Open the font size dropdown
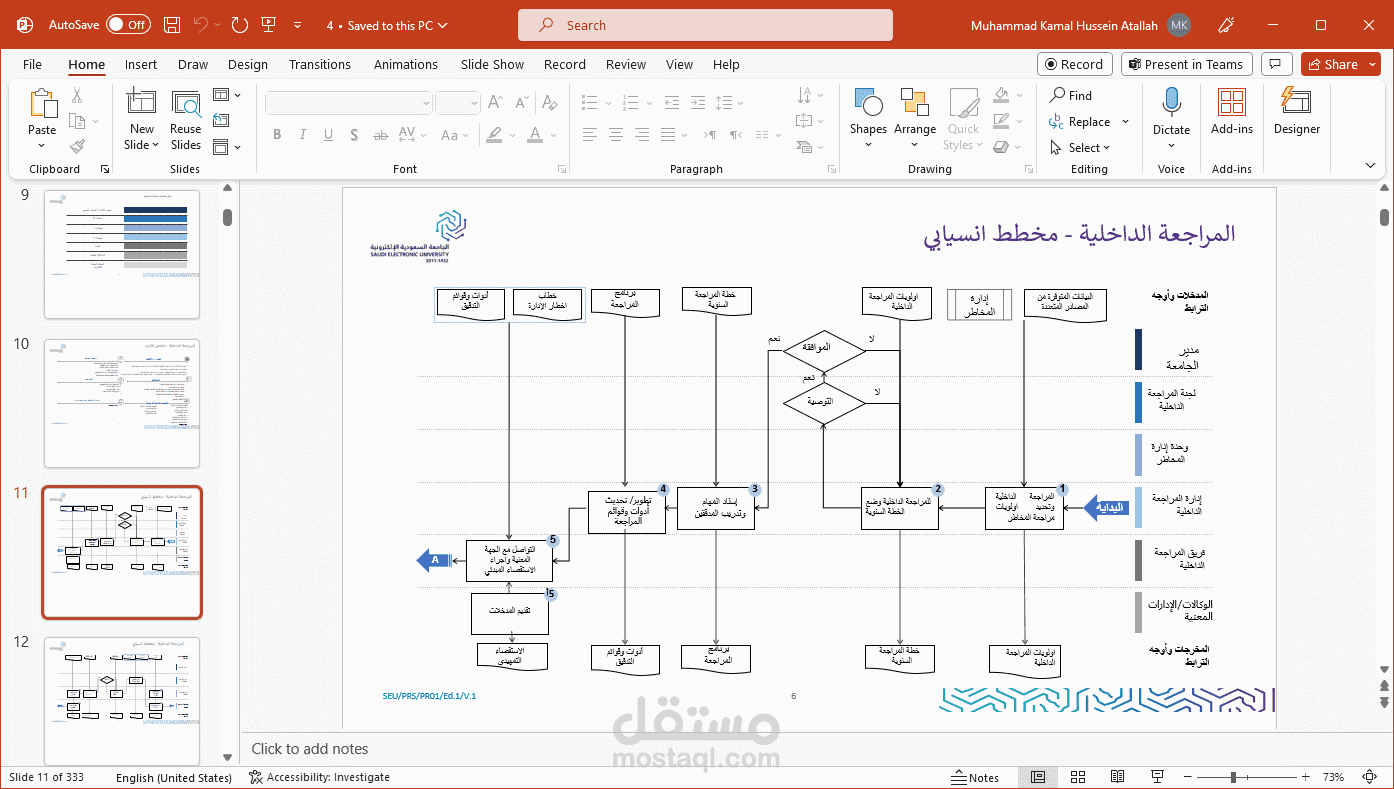This screenshot has height=789, width=1394. pyautogui.click(x=475, y=103)
